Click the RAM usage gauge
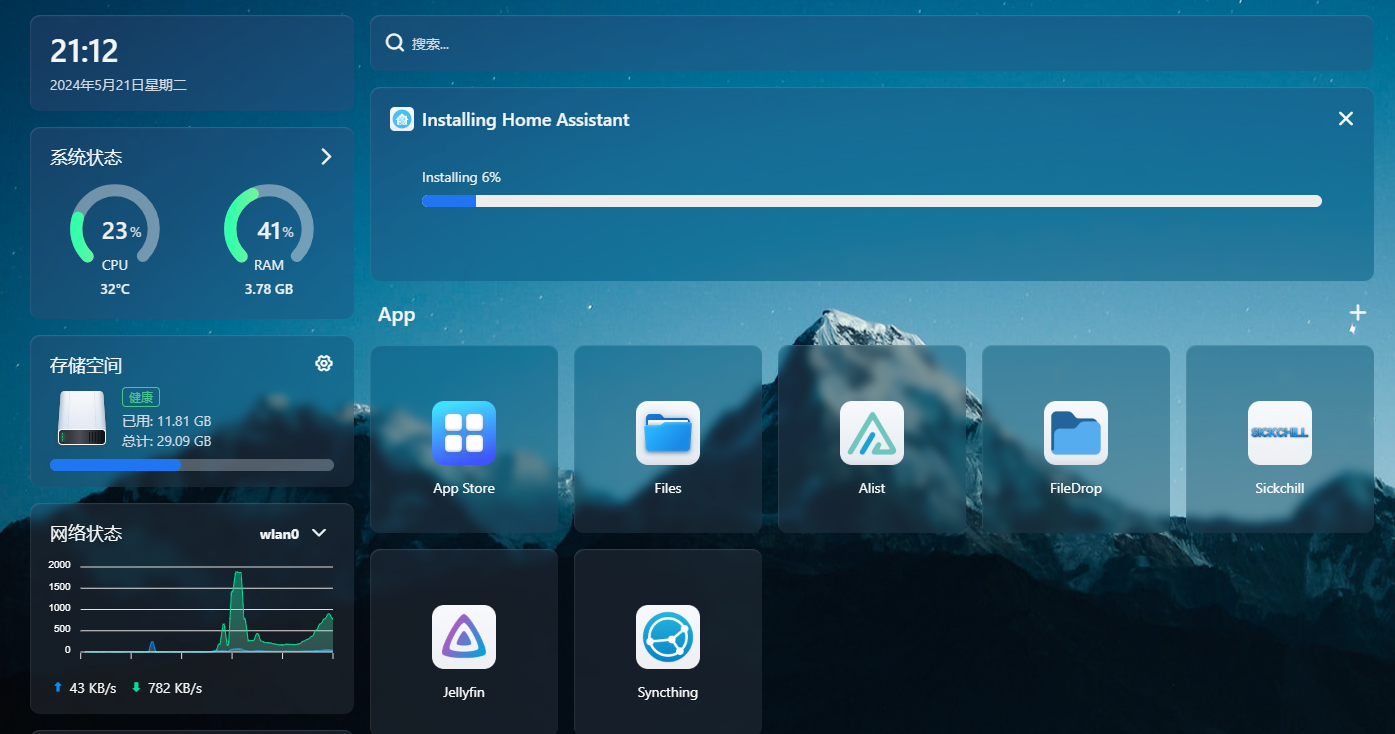 269,225
